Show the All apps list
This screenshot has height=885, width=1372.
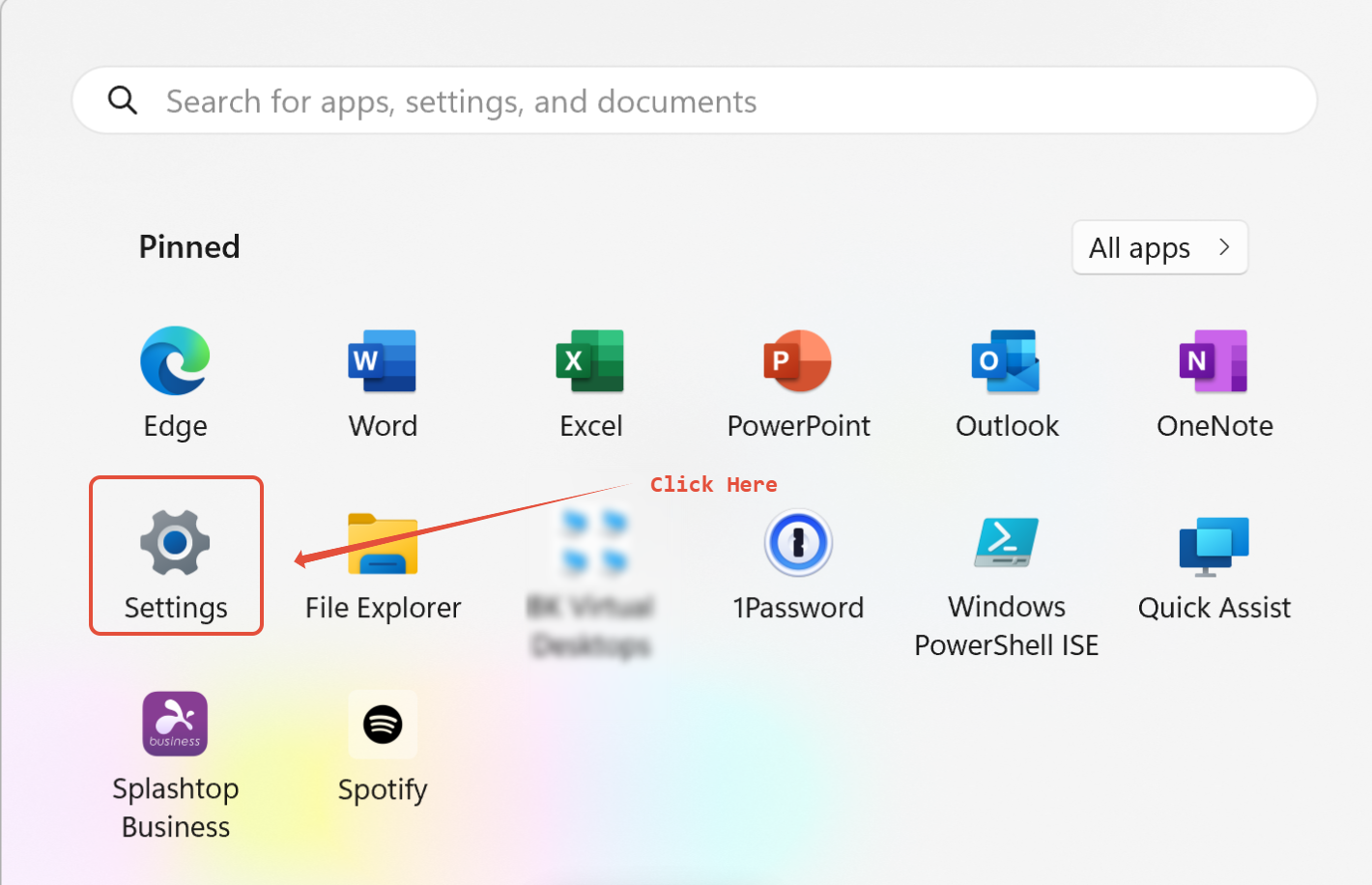pos(1159,247)
